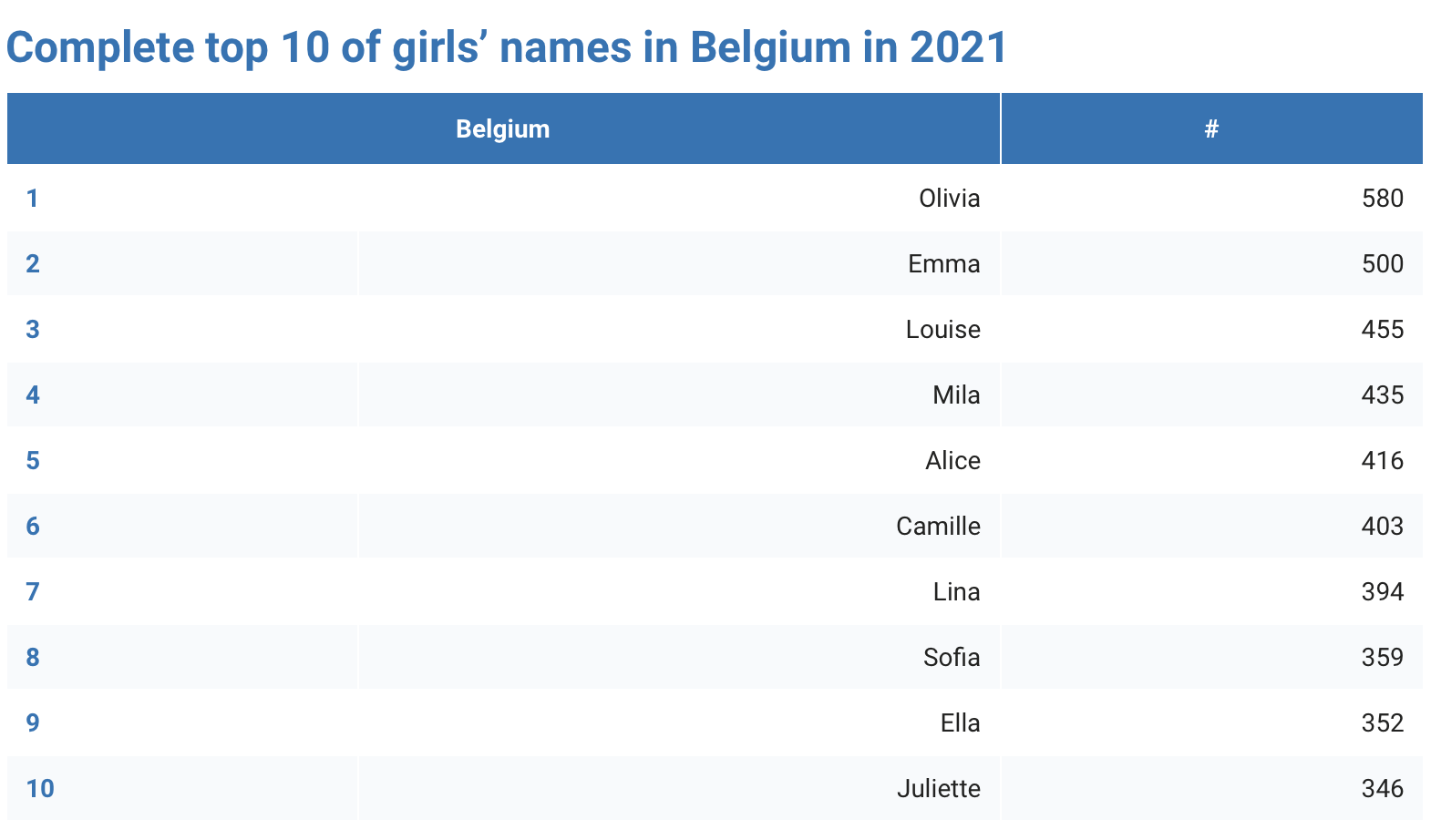Click the value 403 in Camille row
1431x840 pixels.
click(x=1383, y=526)
